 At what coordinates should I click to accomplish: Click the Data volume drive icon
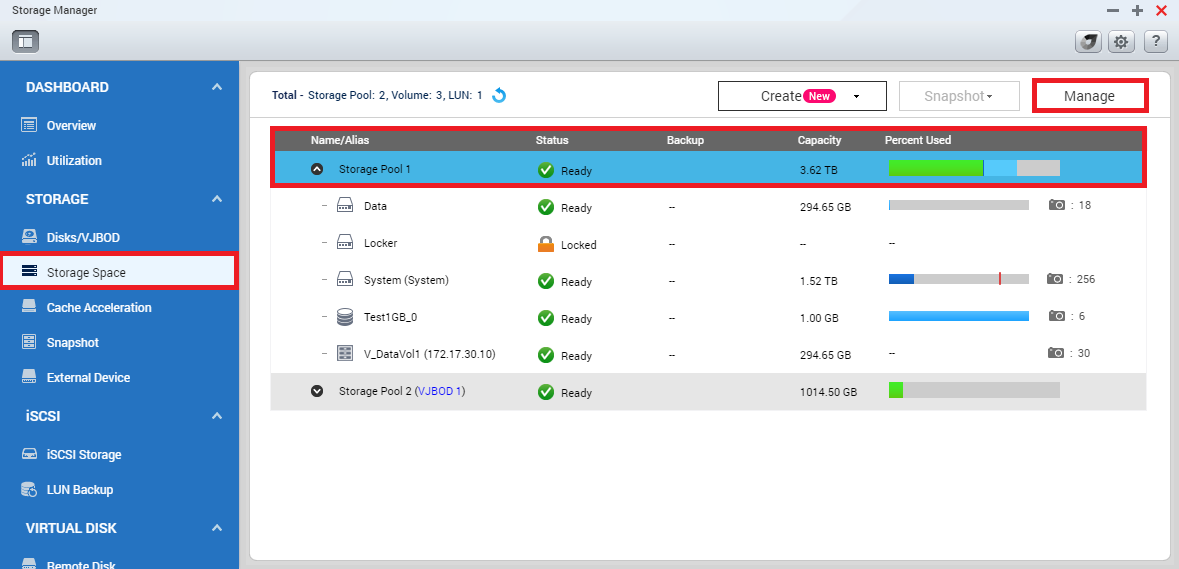coord(344,205)
